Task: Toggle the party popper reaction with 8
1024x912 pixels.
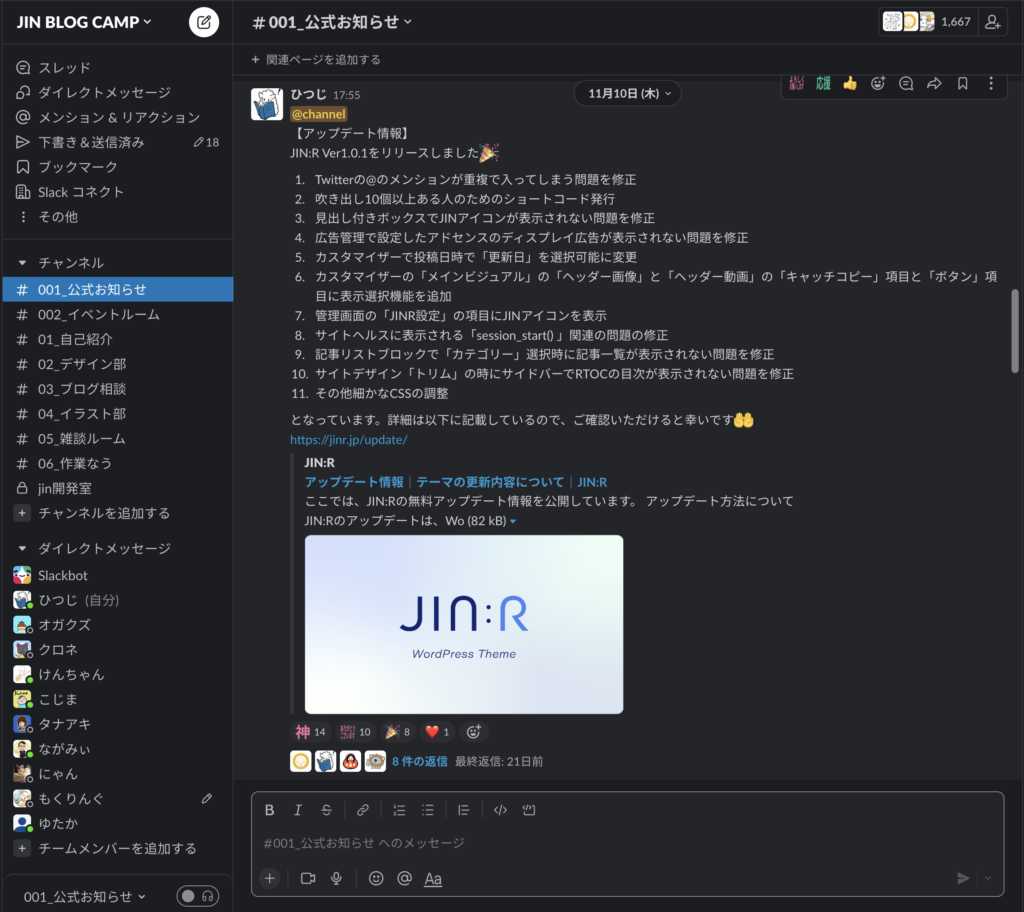Action: coord(398,732)
